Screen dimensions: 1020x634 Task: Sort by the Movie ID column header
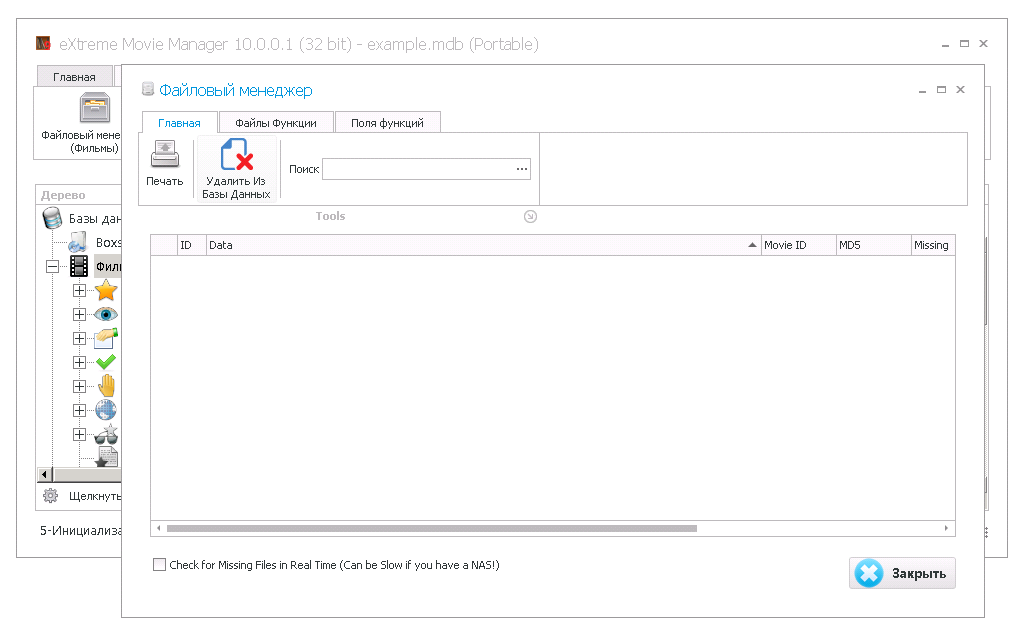tap(798, 245)
